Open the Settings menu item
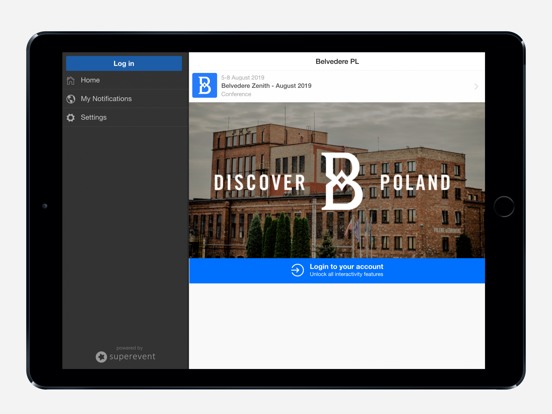 coord(125,118)
